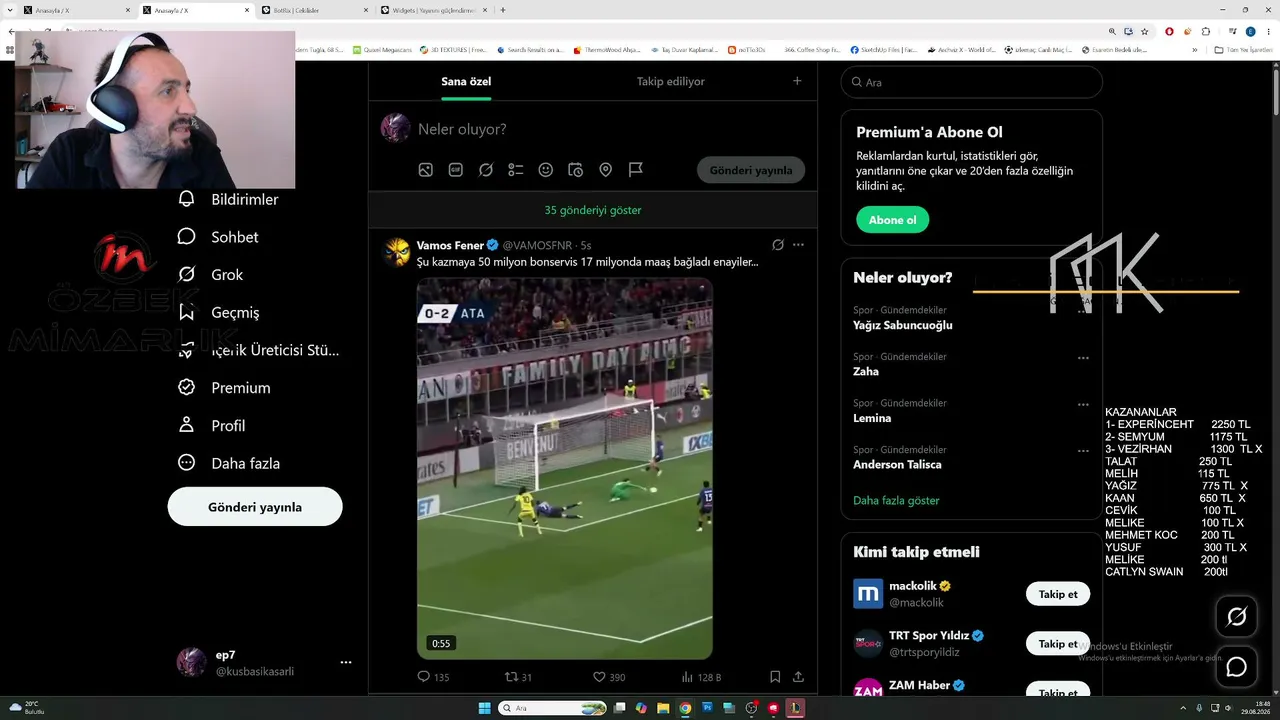Click the SketchUp Files bookmark
Viewport: 1280px width, 720px height.
884,49
